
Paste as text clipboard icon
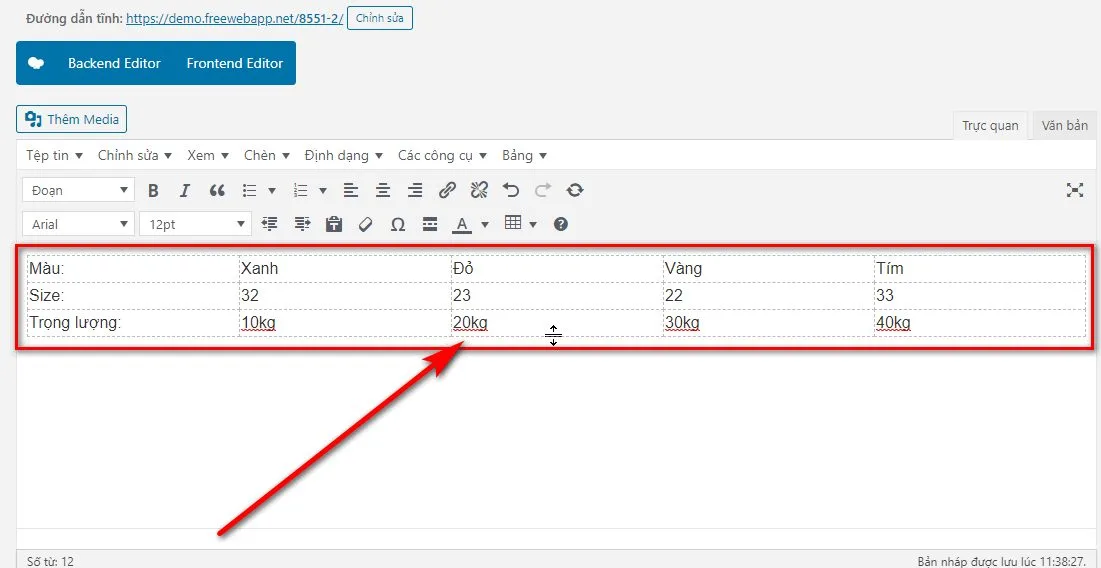pyautogui.click(x=334, y=224)
